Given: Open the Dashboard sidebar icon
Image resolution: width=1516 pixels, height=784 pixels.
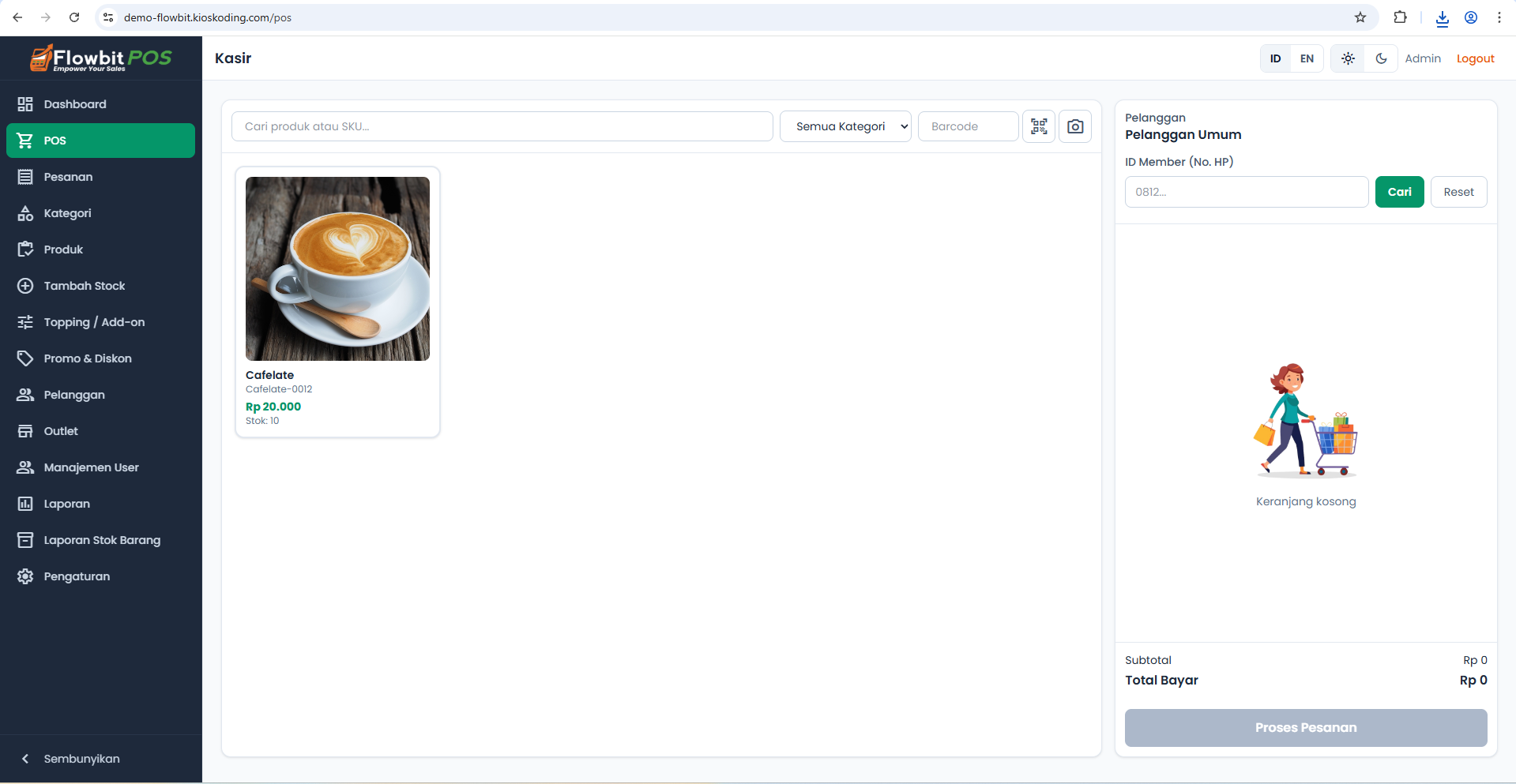Looking at the screenshot, I should point(24,103).
